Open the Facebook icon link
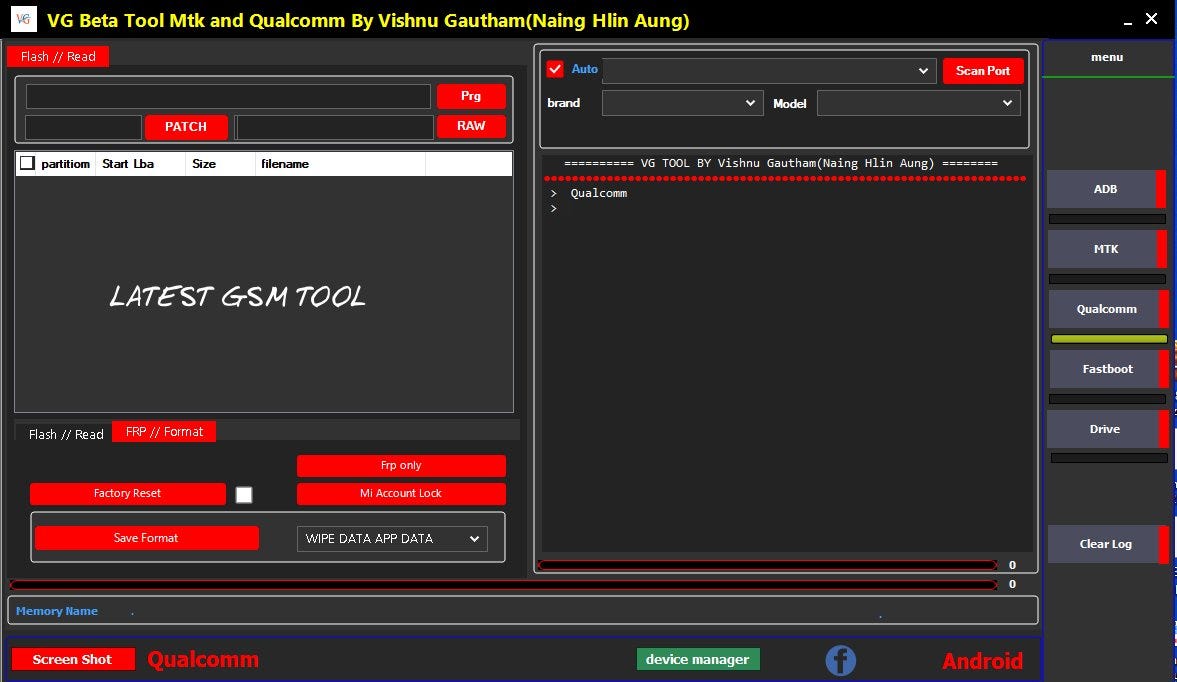The width and height of the screenshot is (1177, 682). tap(840, 660)
